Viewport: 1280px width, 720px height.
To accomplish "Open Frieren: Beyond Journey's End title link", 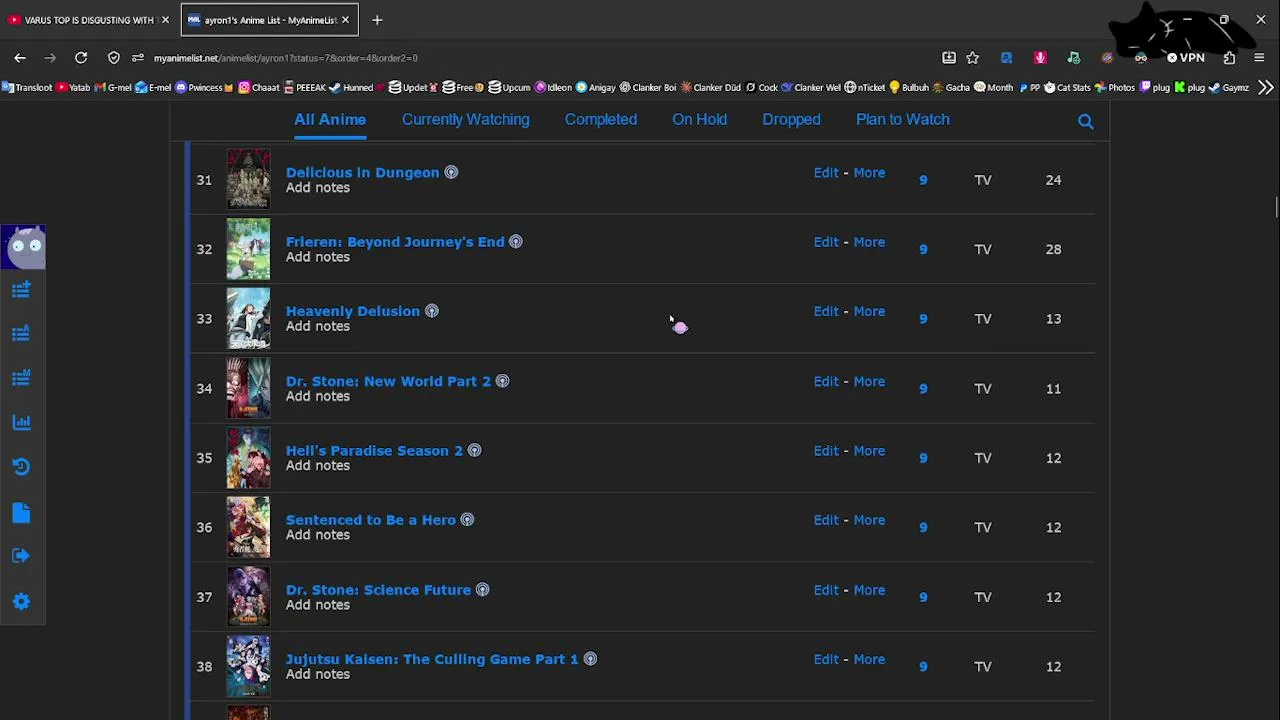I will [395, 241].
